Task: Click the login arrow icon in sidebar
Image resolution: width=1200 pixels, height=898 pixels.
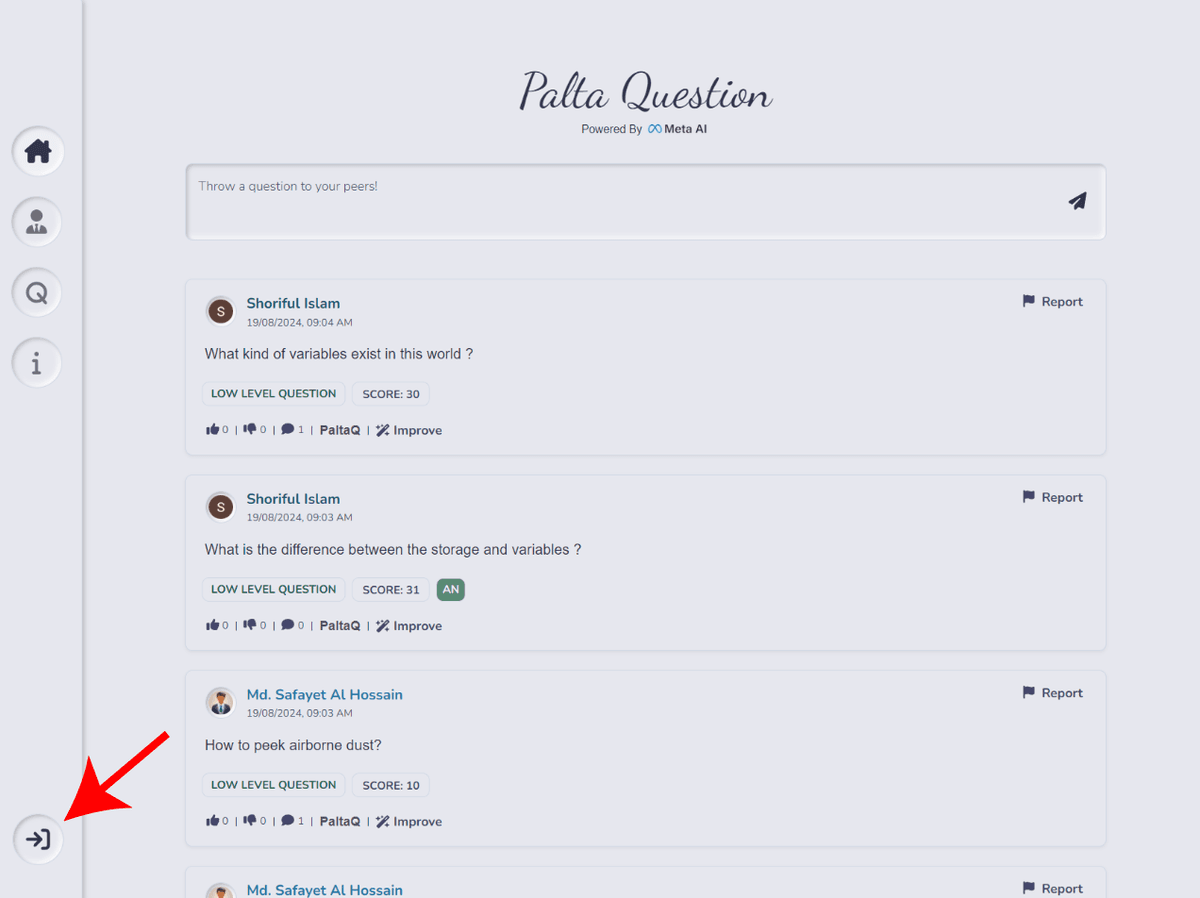Action: pos(38,839)
